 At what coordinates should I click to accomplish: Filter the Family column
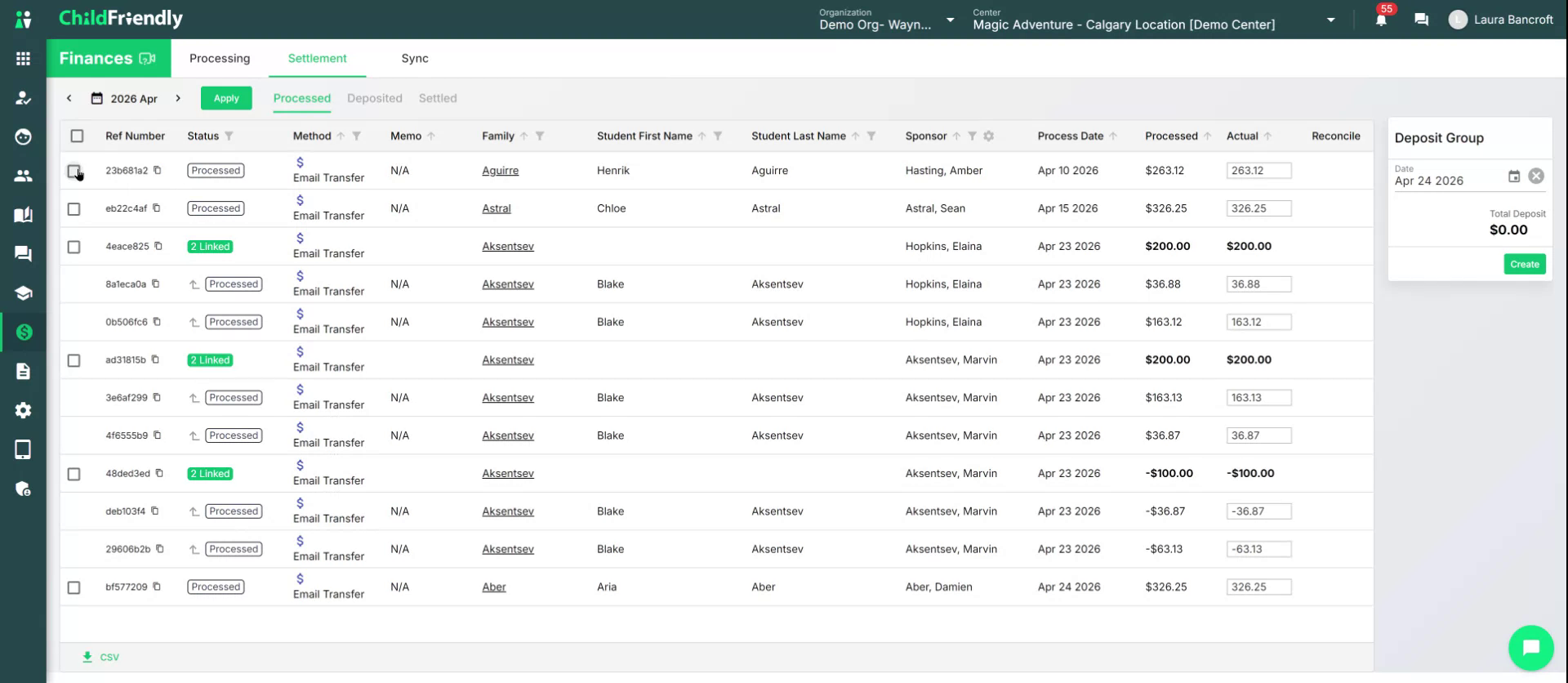coord(540,136)
